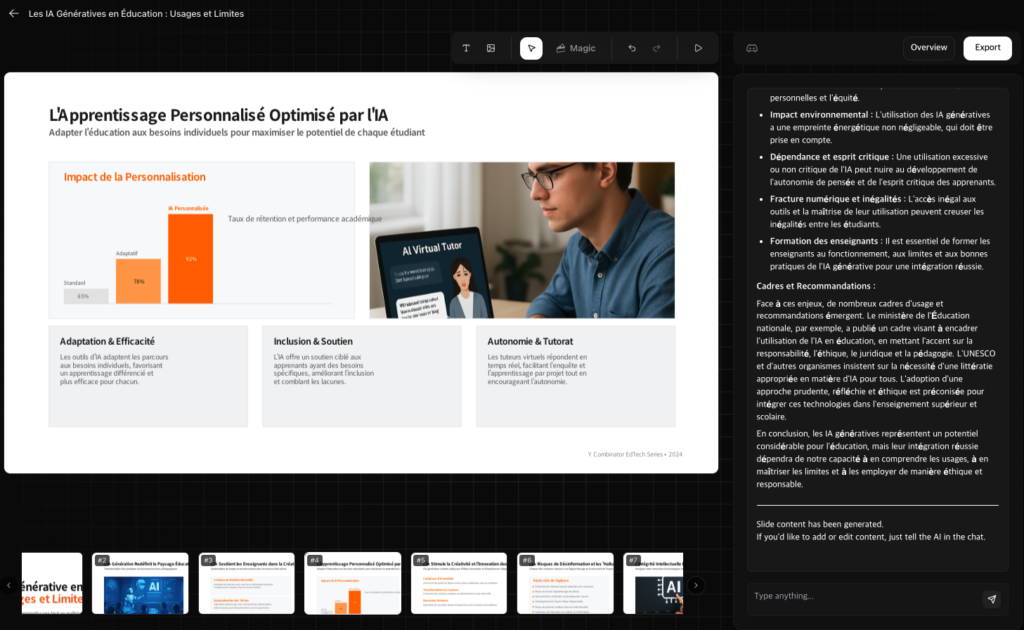Image resolution: width=1024 pixels, height=630 pixels.
Task: Select the orange IA Personnalisée chart bar
Action: 190,259
